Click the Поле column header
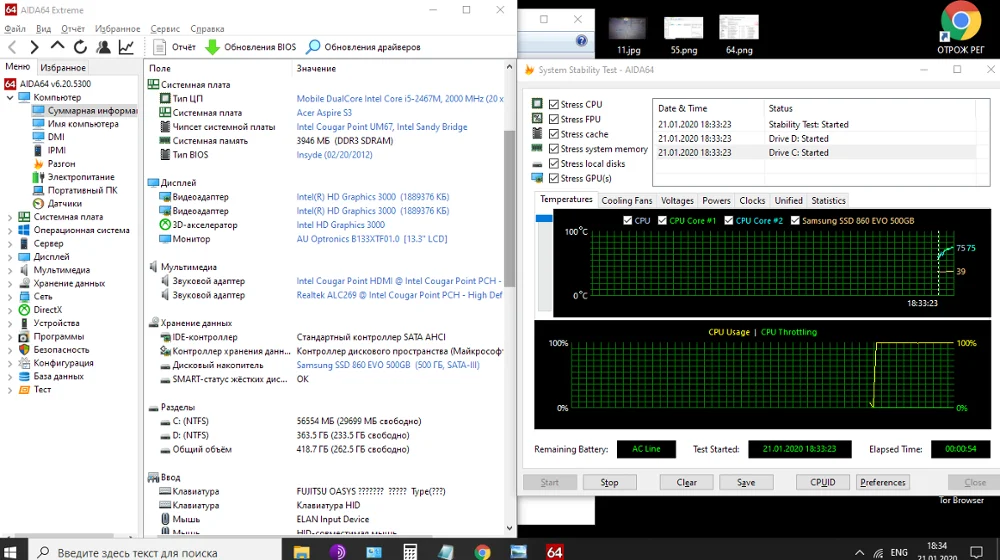1000x560 pixels. click(x=159, y=68)
